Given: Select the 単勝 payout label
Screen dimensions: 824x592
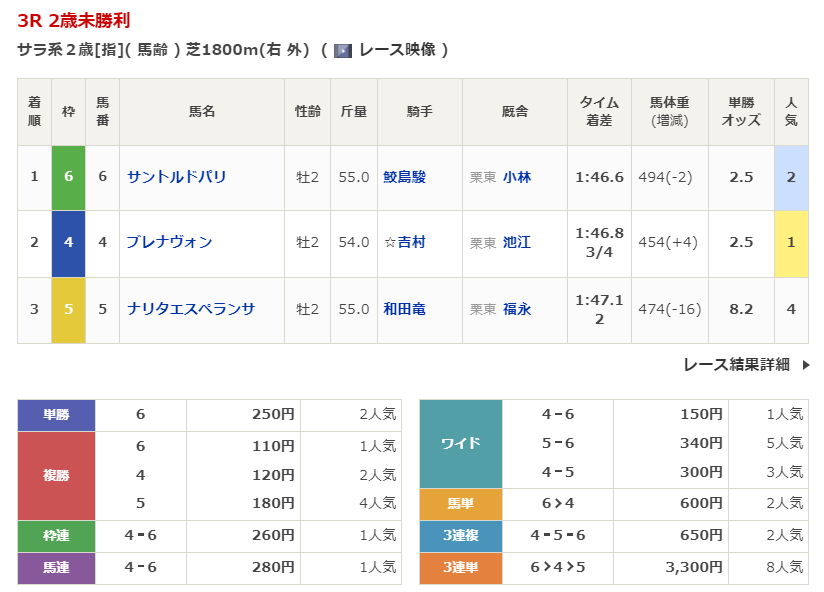Looking at the screenshot, I should pos(57,415).
